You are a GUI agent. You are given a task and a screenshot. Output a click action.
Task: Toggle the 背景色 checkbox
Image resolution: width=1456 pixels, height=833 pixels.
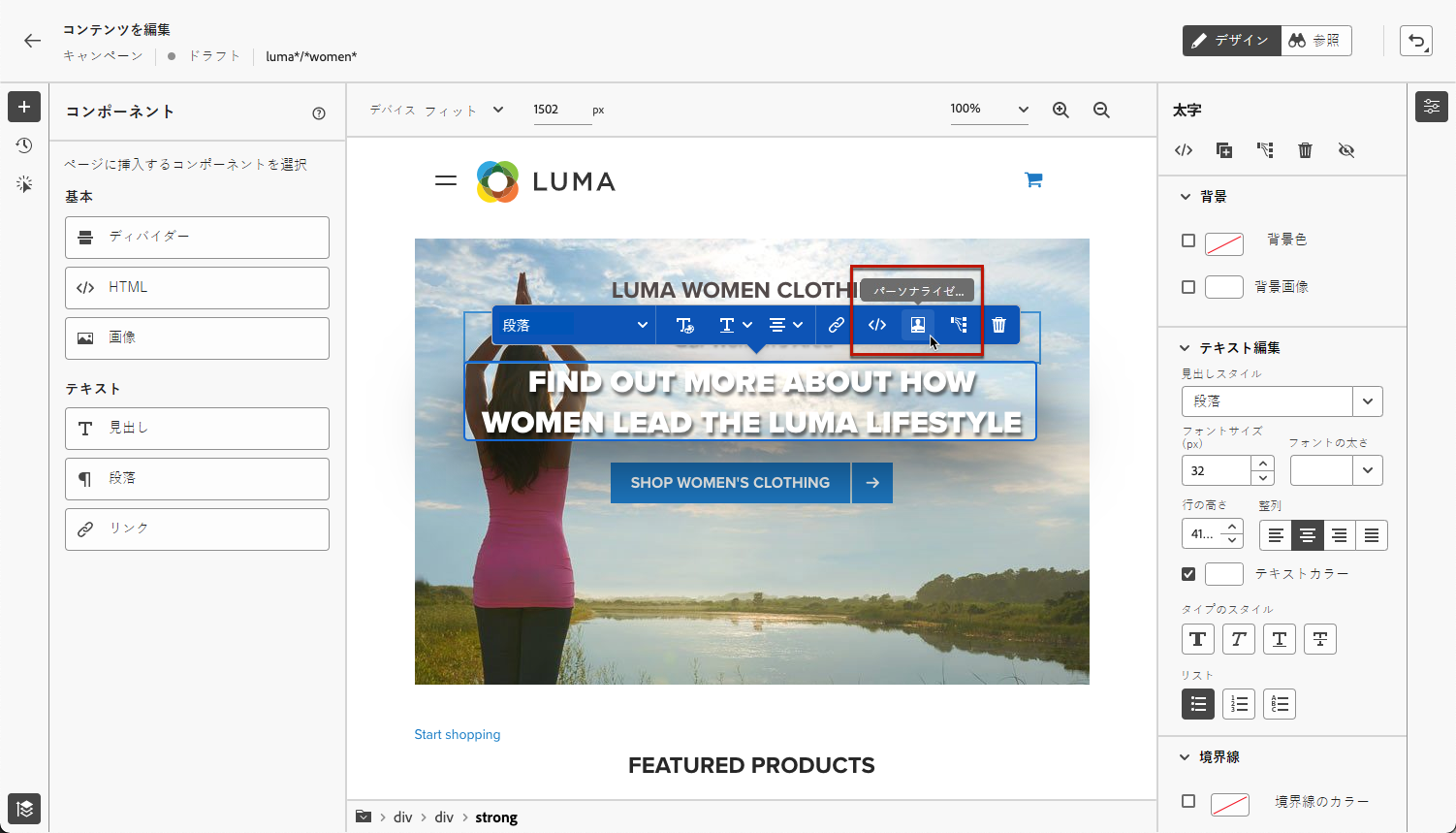point(1188,240)
